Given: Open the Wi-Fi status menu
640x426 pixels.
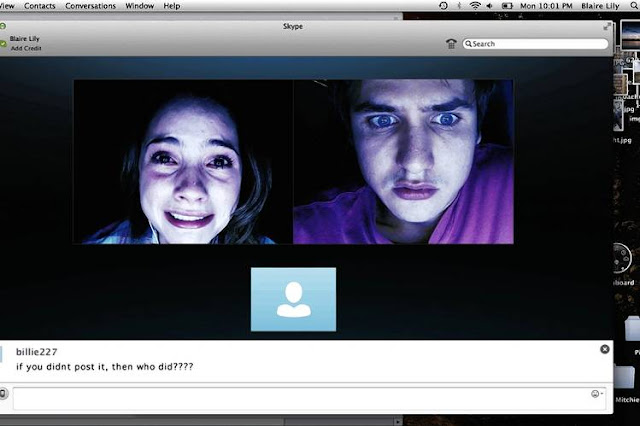Looking at the screenshot, I should pyautogui.click(x=475, y=6).
